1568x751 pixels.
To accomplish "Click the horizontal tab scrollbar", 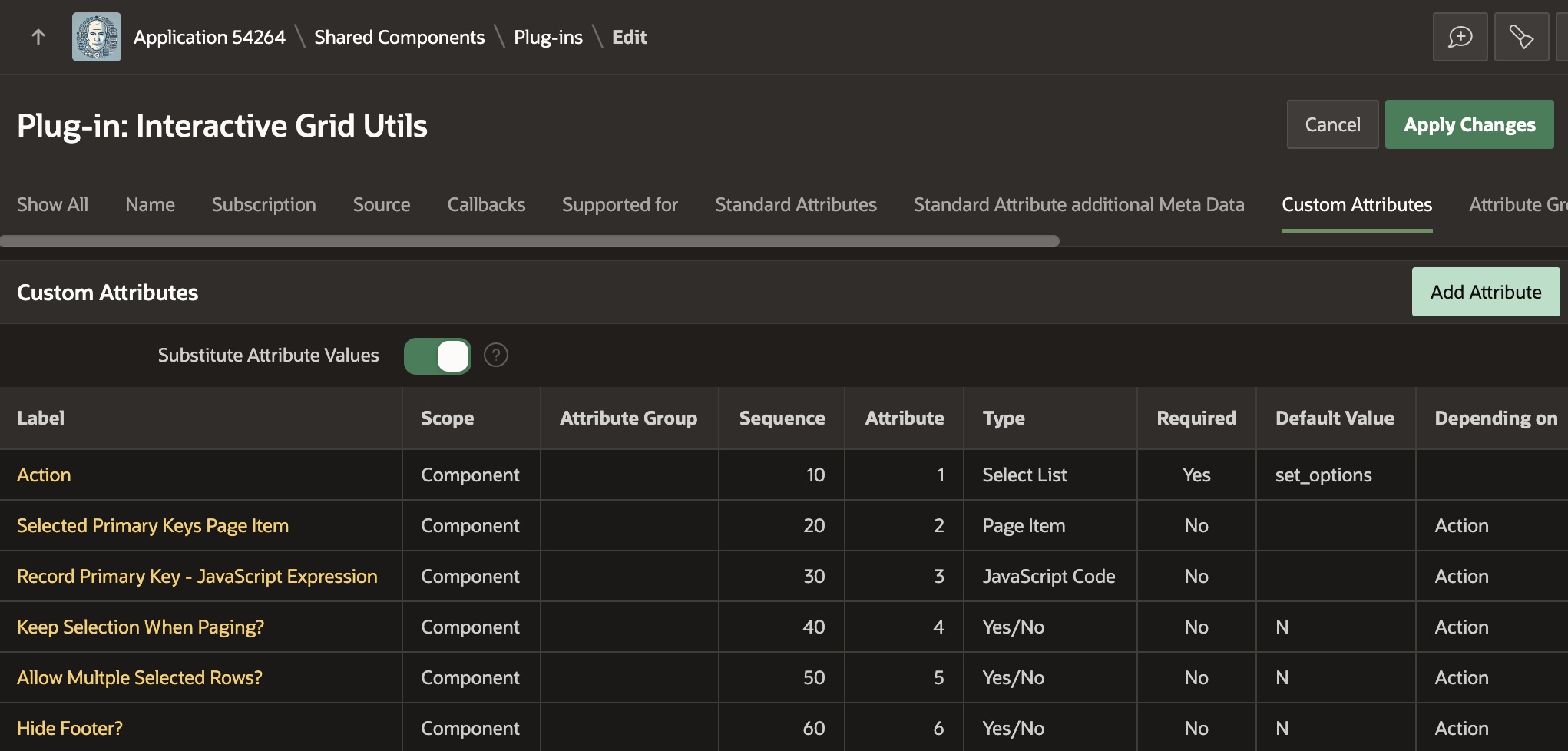I will point(530,241).
